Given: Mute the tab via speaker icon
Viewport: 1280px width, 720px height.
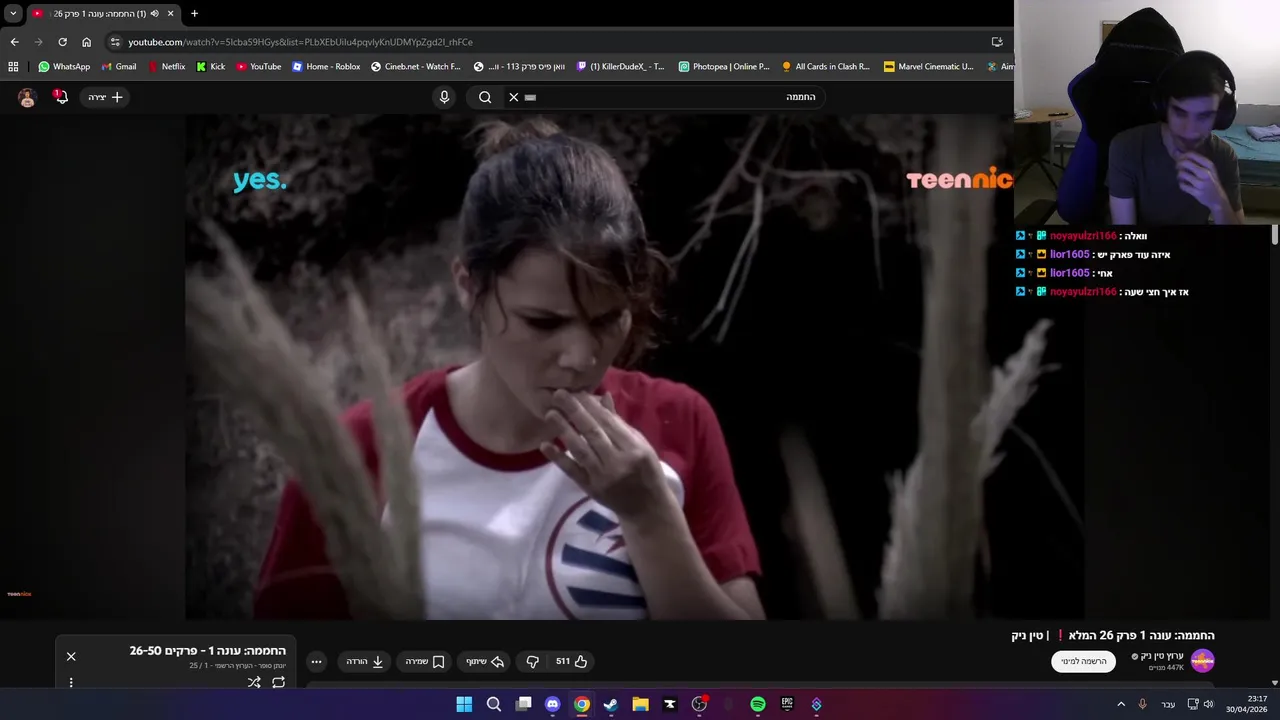Looking at the screenshot, I should pos(154,14).
